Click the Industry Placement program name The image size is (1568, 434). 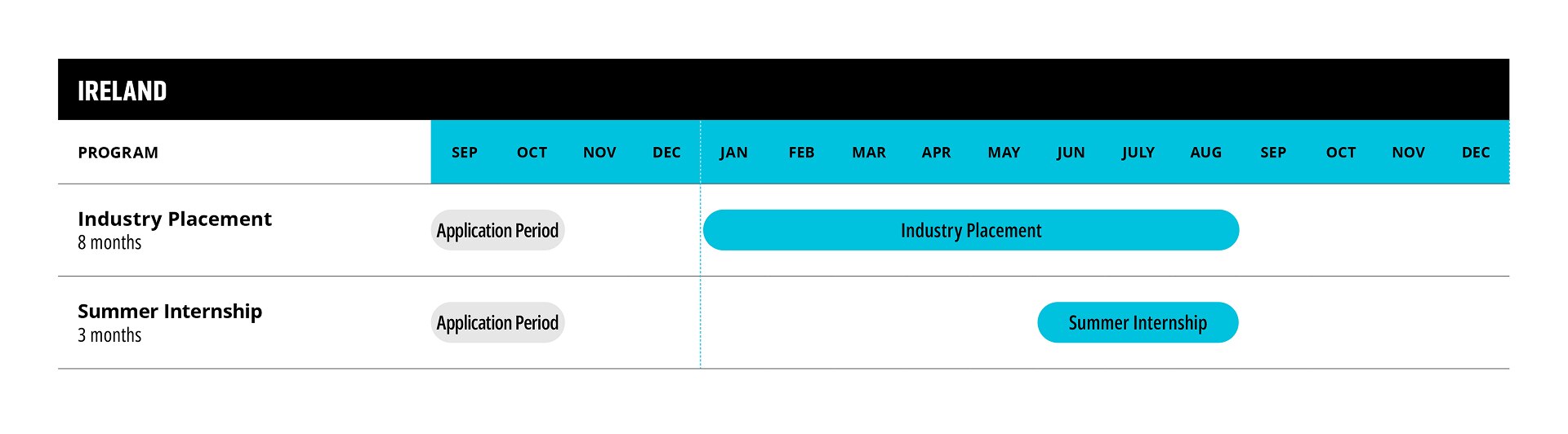pos(175,219)
